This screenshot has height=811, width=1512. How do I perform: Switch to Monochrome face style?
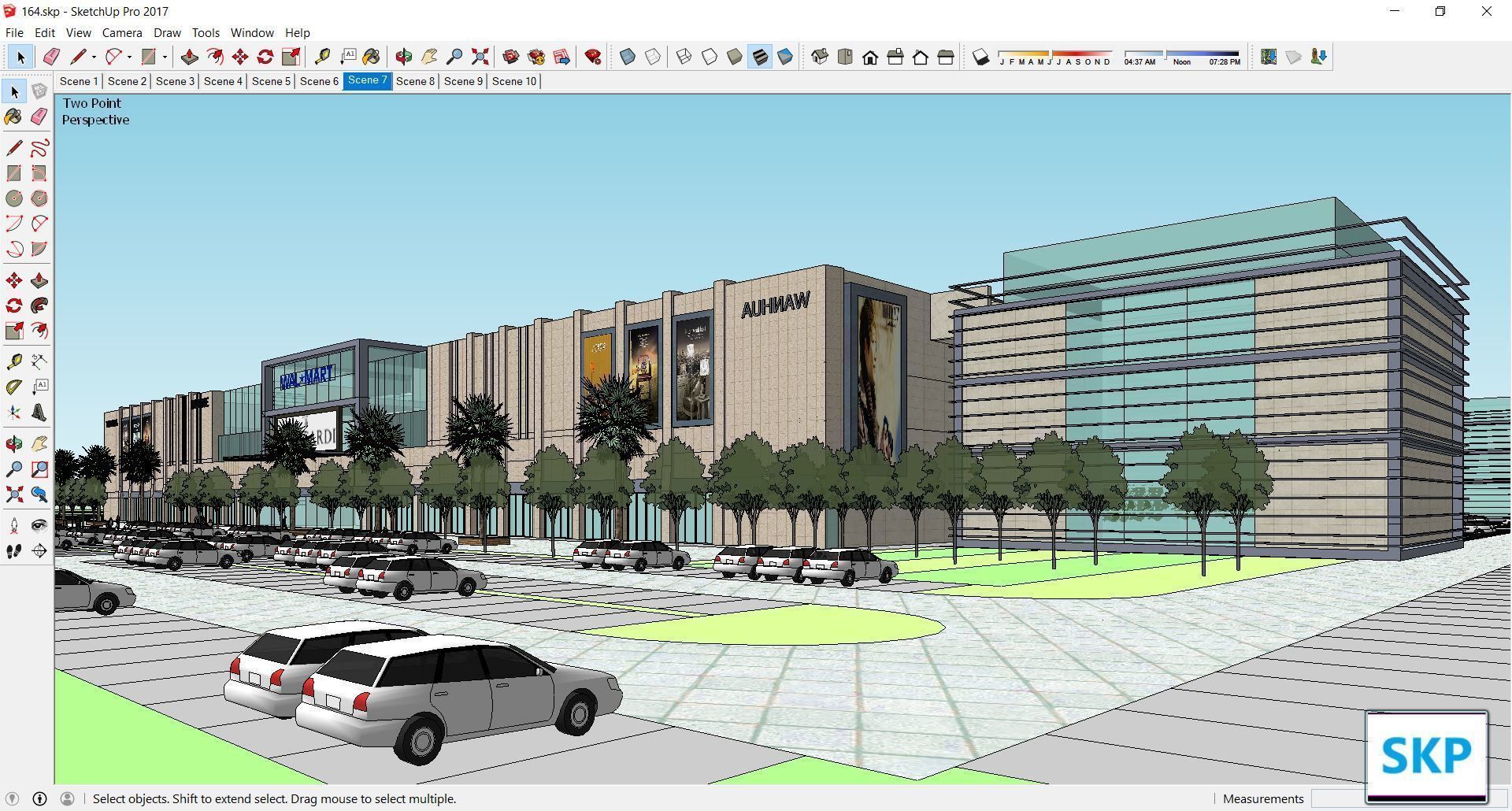pyautogui.click(x=785, y=57)
